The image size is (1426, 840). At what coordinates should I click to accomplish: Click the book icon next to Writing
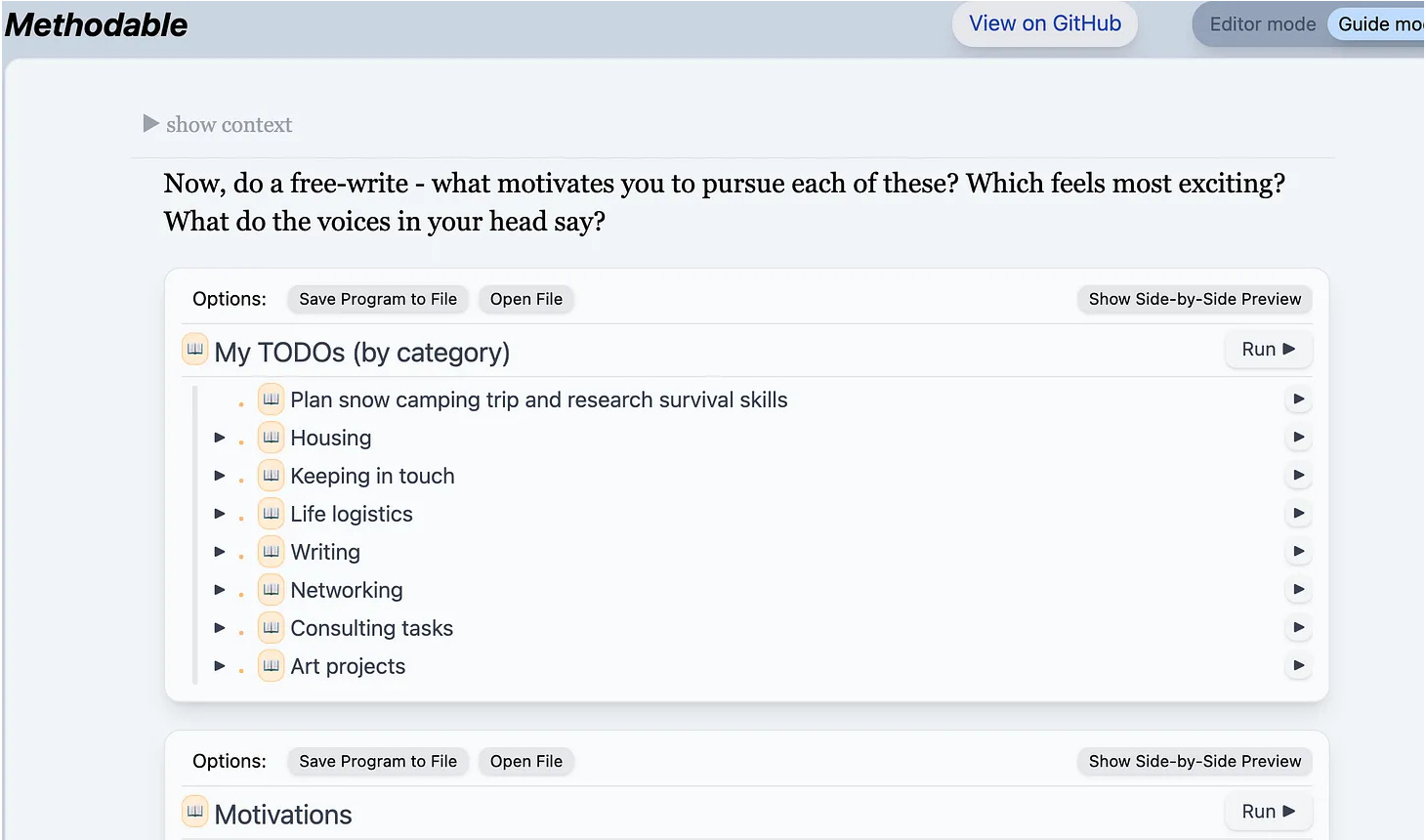tap(272, 552)
